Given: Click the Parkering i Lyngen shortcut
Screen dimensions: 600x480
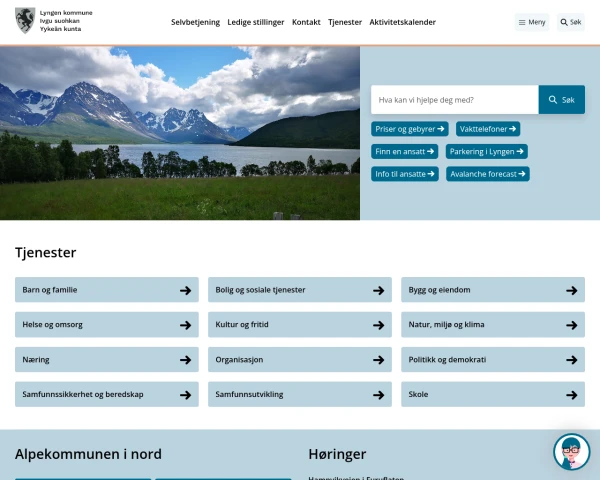Looking at the screenshot, I should click(487, 152).
